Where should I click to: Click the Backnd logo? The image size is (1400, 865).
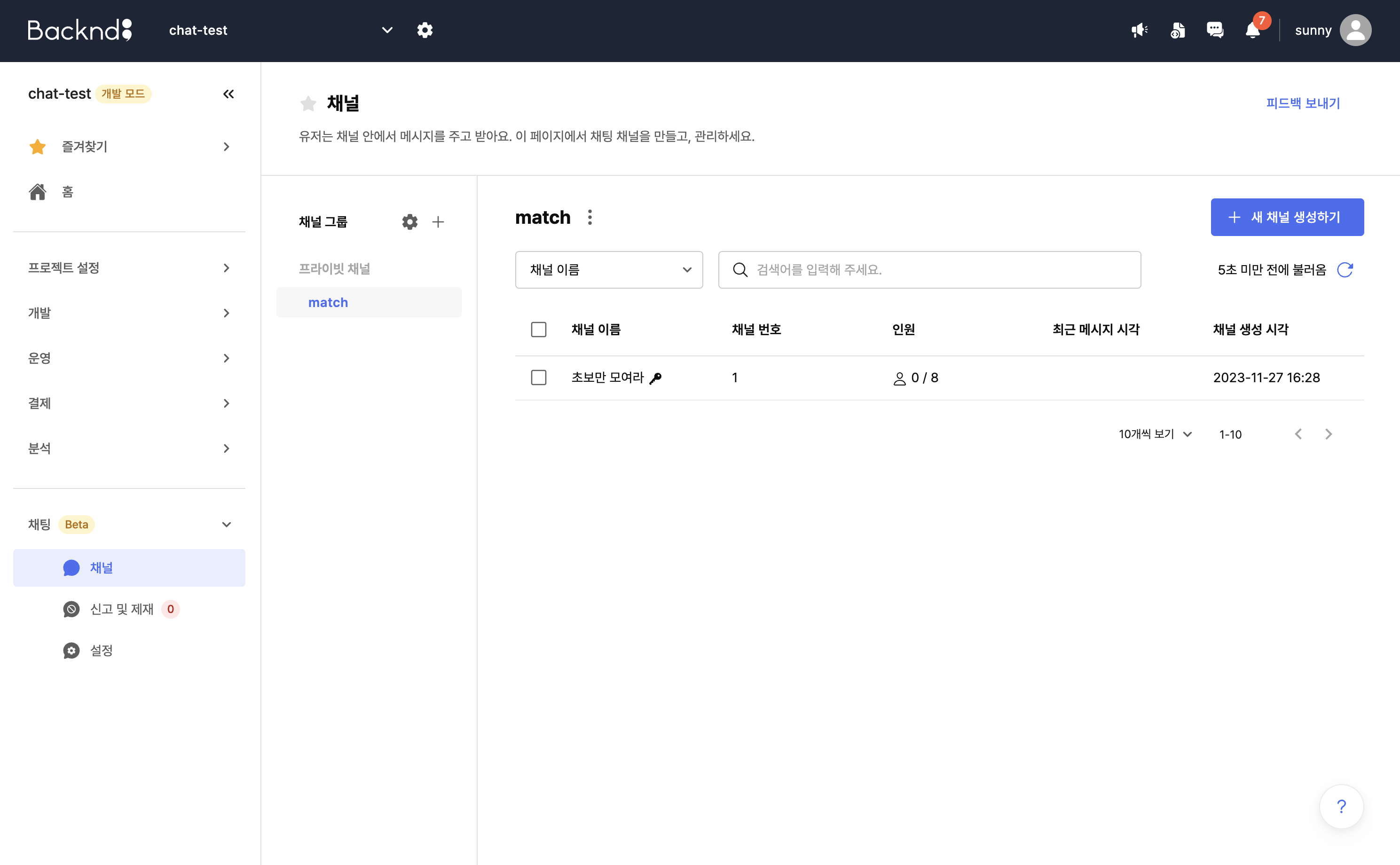coord(80,30)
